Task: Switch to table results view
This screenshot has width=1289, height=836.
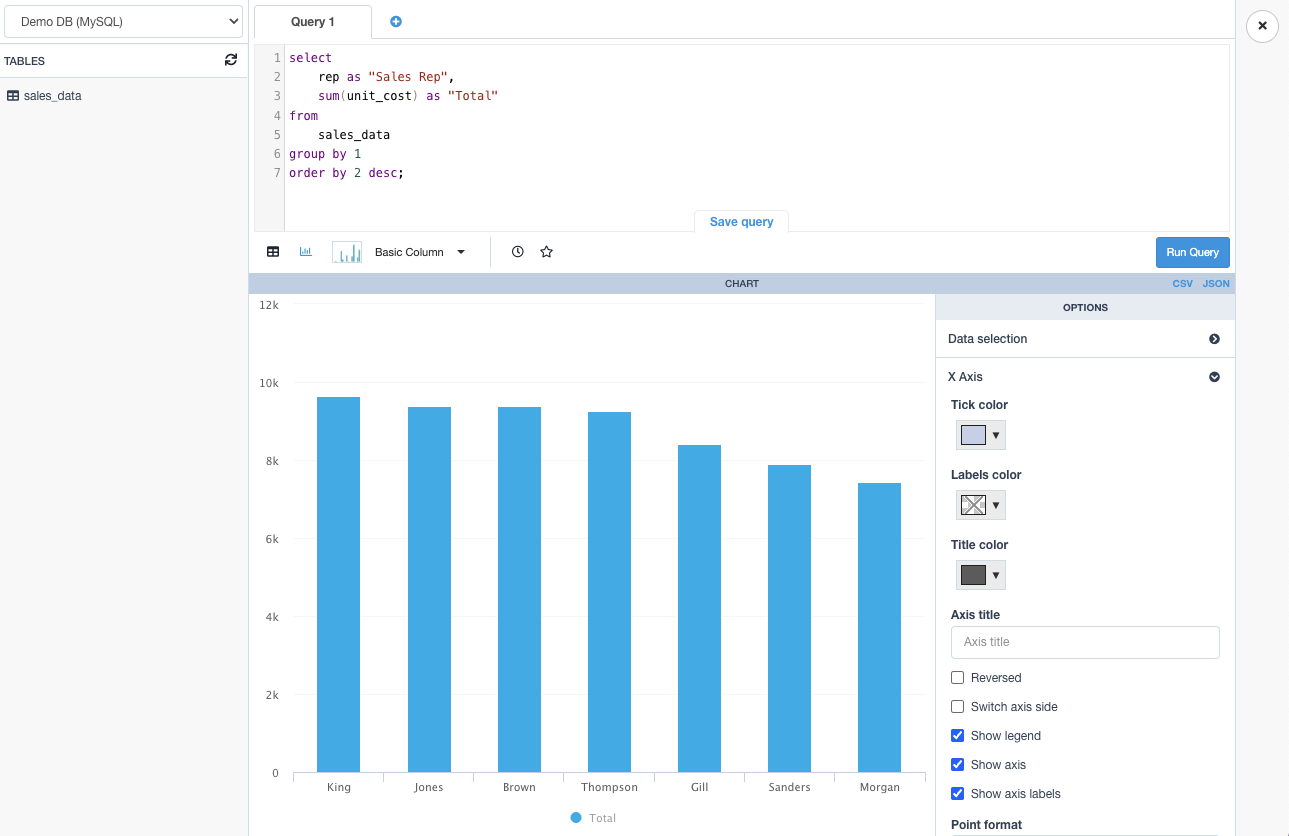Action: [x=273, y=252]
